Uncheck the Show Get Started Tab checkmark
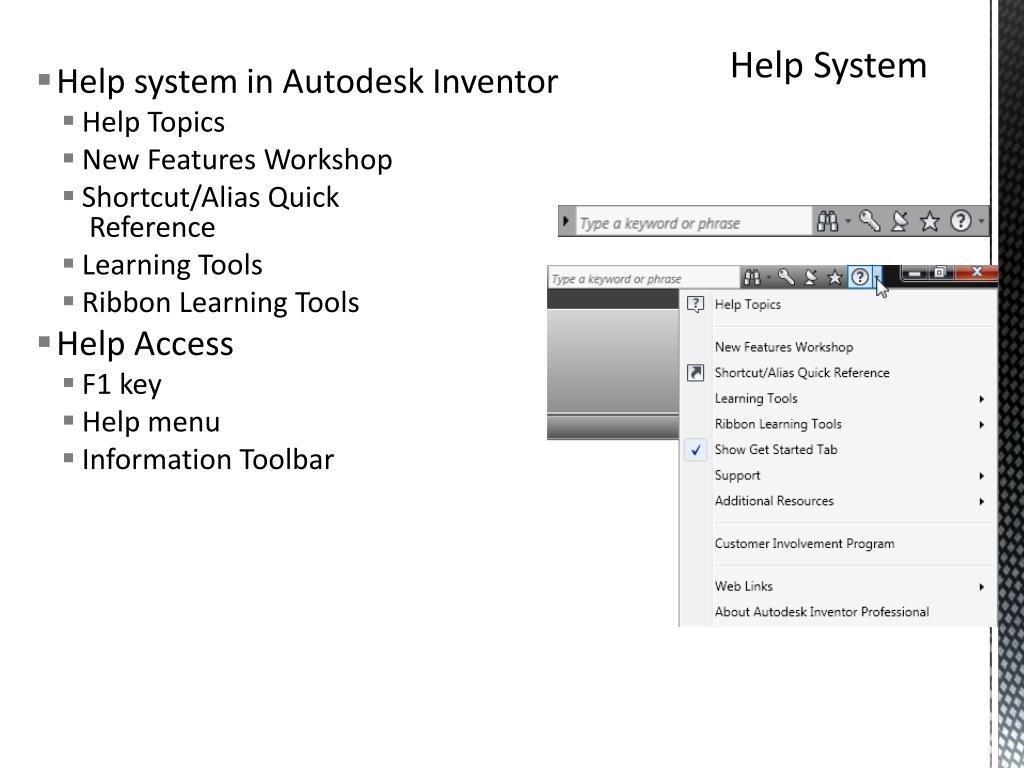Screen dimensions: 1024x768 (696, 450)
